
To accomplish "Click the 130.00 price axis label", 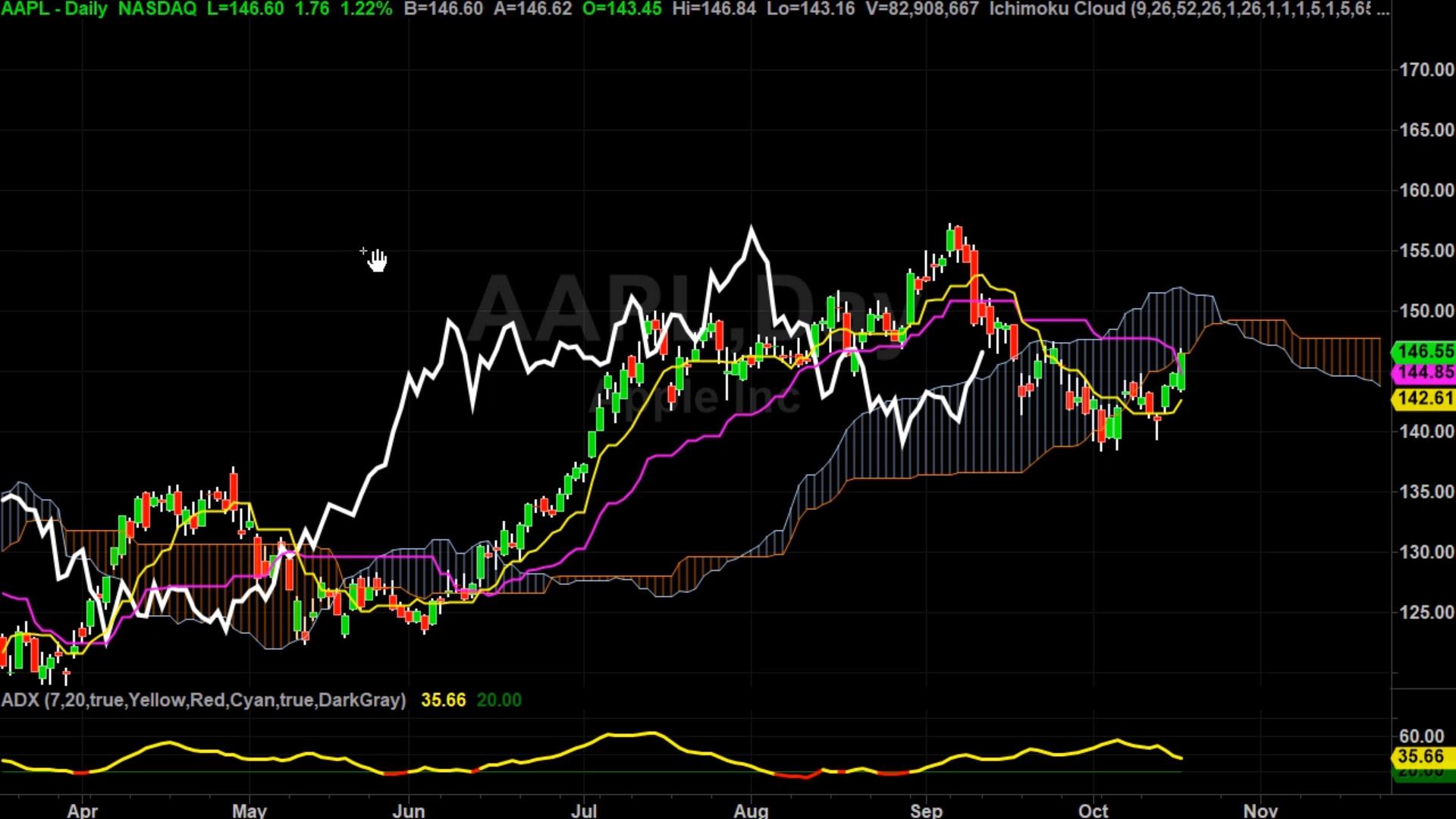I will pyautogui.click(x=1426, y=552).
